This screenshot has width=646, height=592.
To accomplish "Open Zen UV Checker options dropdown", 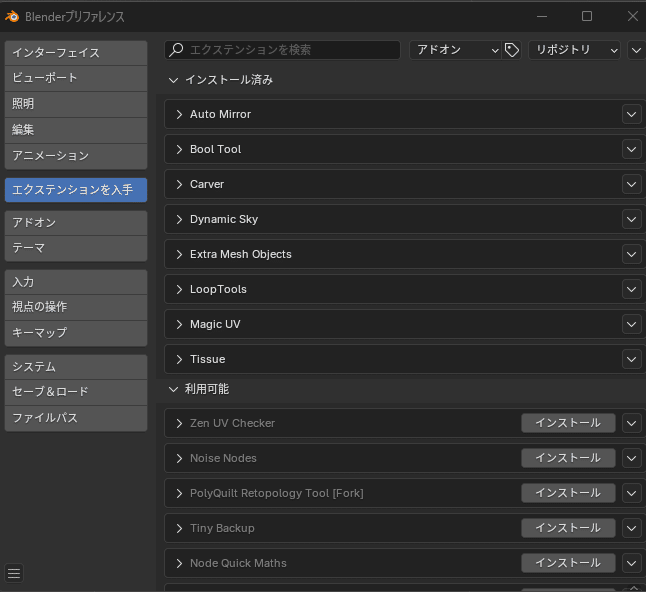I will point(632,423).
